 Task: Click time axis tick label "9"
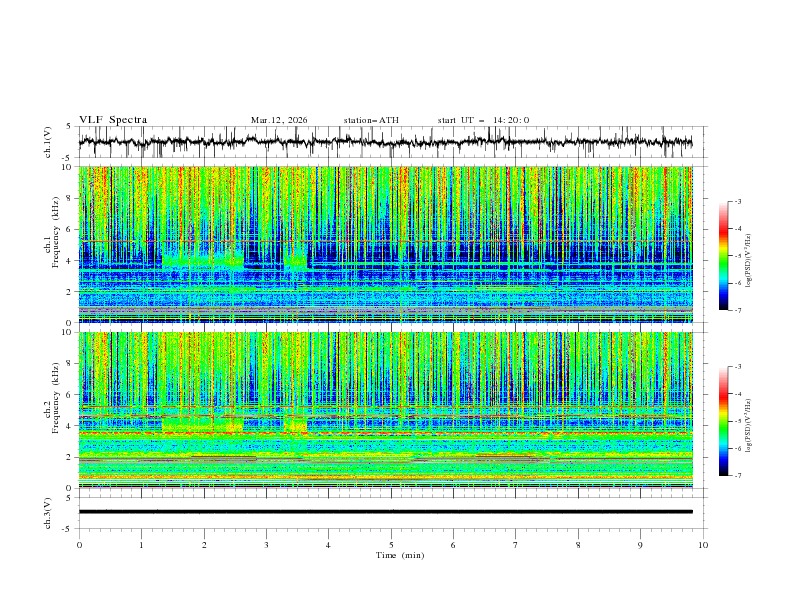click(640, 545)
